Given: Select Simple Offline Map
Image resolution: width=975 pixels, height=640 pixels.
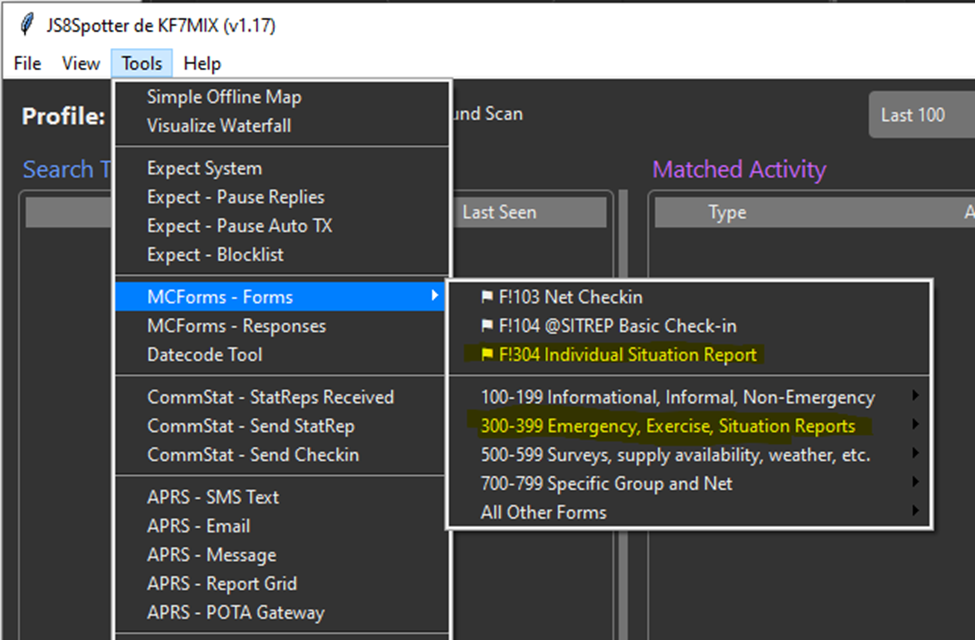Looking at the screenshot, I should [282, 97].
